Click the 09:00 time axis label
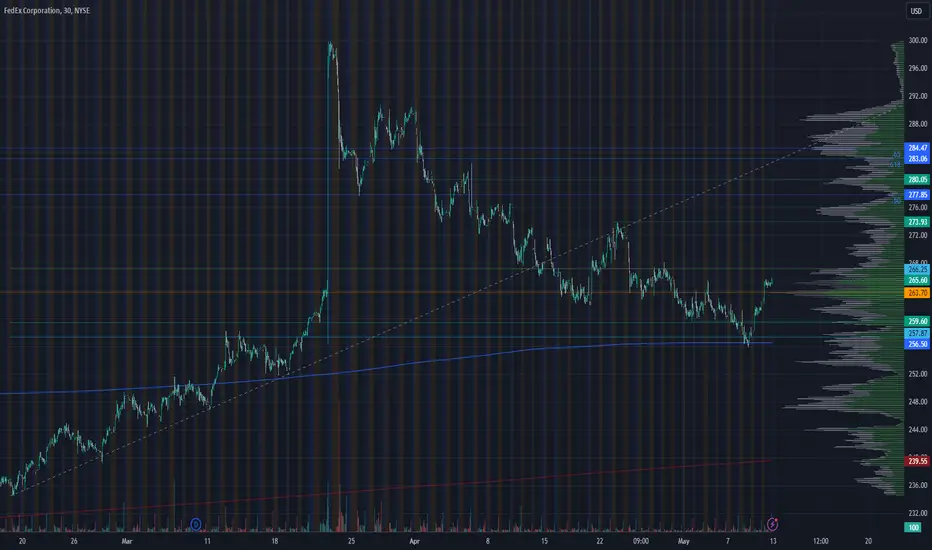Screen dimensions: 932x550 click(x=640, y=541)
